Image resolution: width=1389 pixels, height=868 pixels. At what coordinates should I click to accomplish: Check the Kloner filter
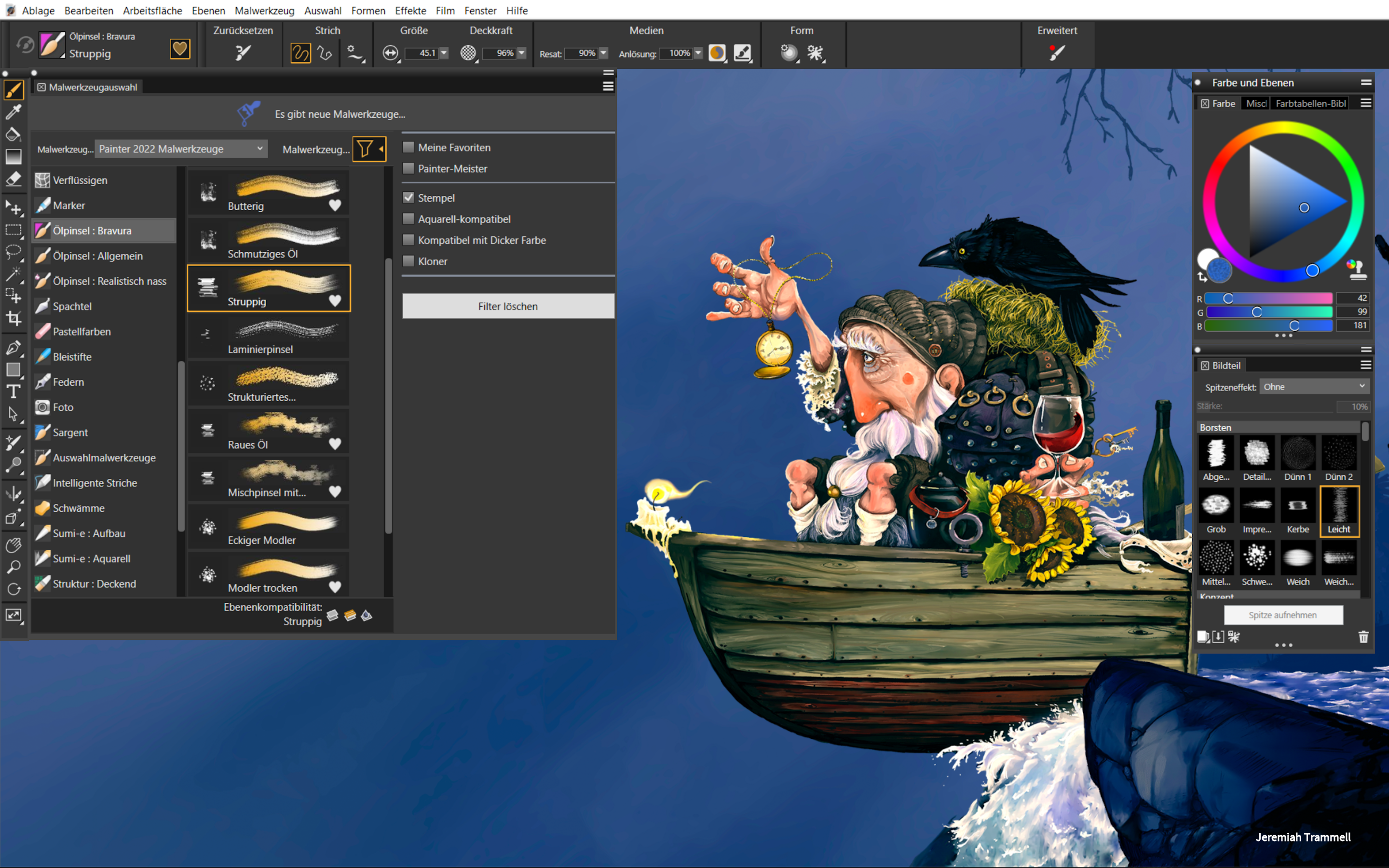(408, 261)
